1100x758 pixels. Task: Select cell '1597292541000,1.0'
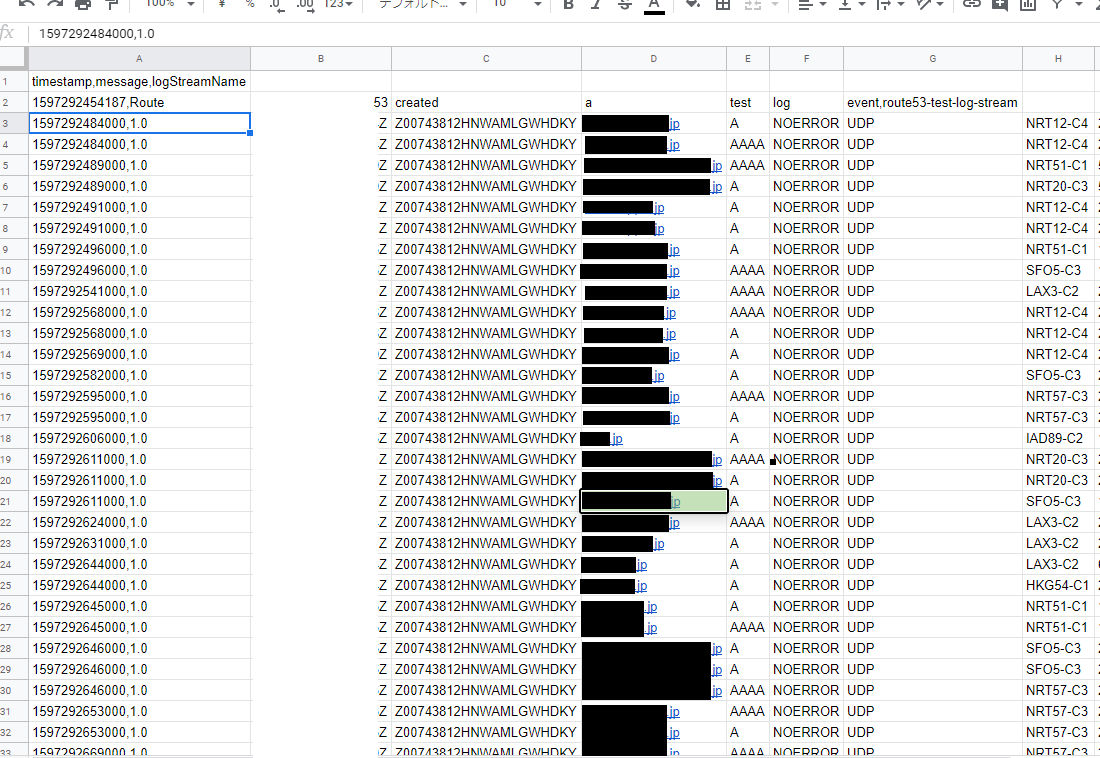[139, 291]
